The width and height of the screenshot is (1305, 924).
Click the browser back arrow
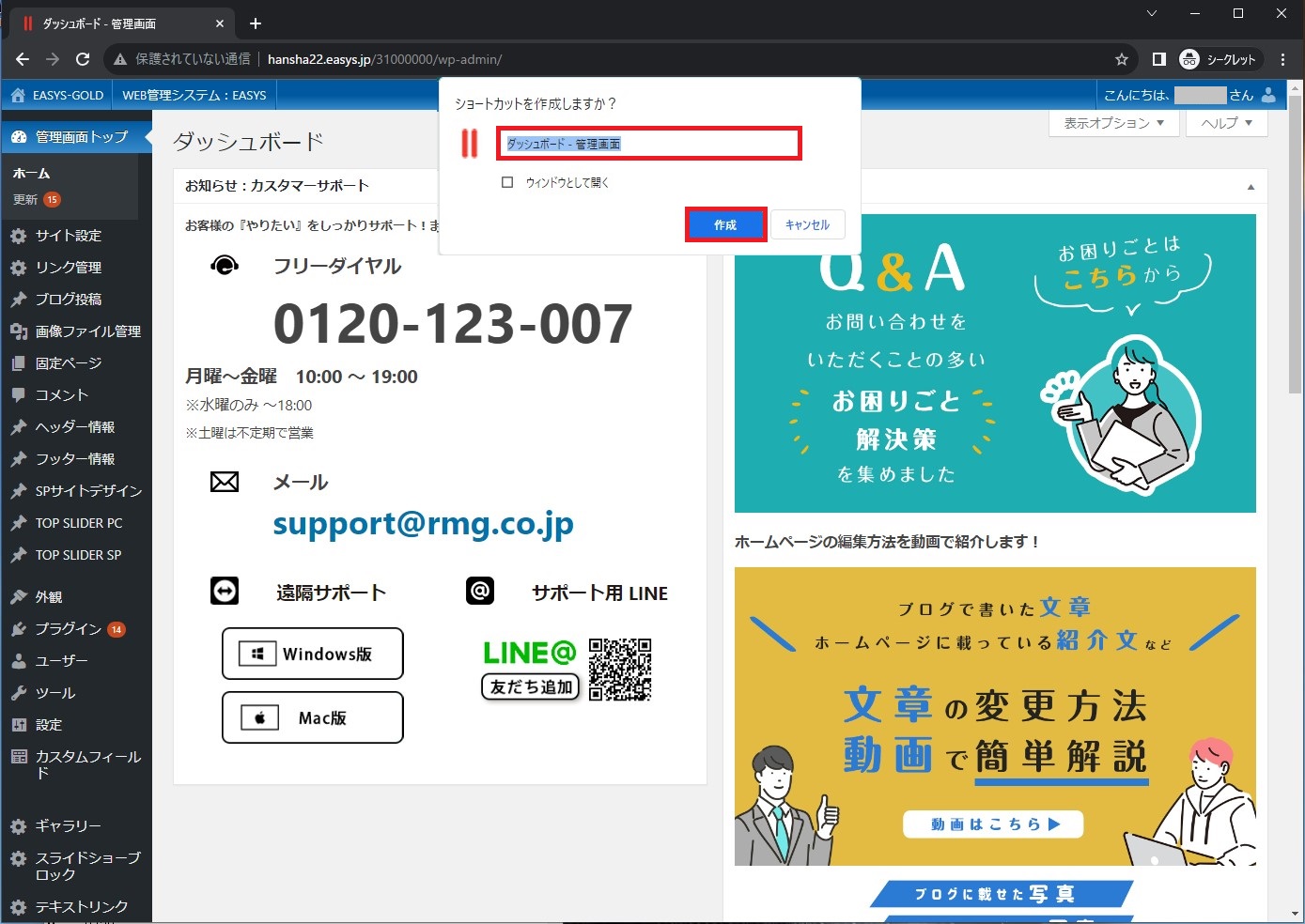(23, 59)
